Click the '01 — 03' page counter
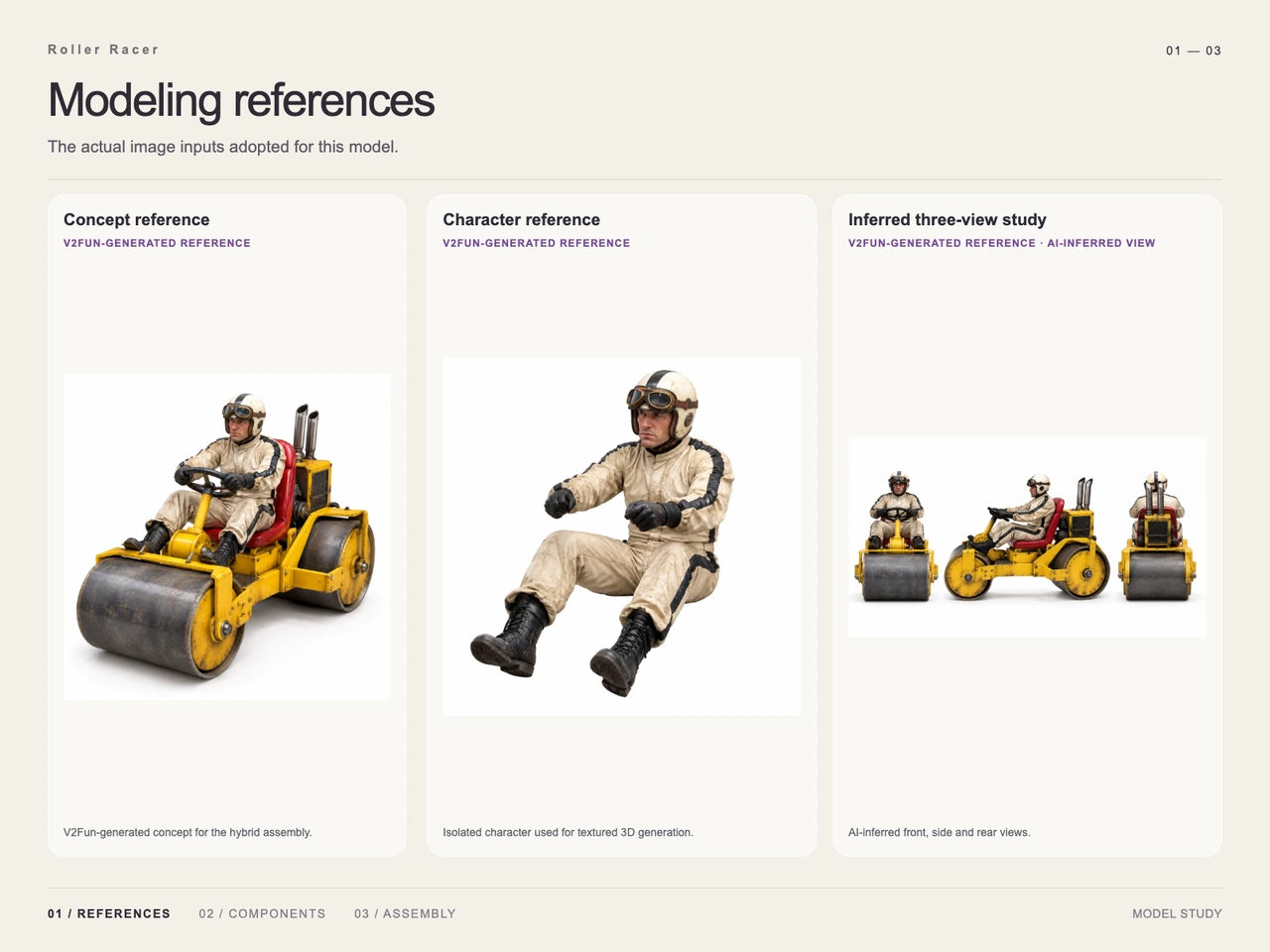1270x952 pixels. pyautogui.click(x=1194, y=51)
